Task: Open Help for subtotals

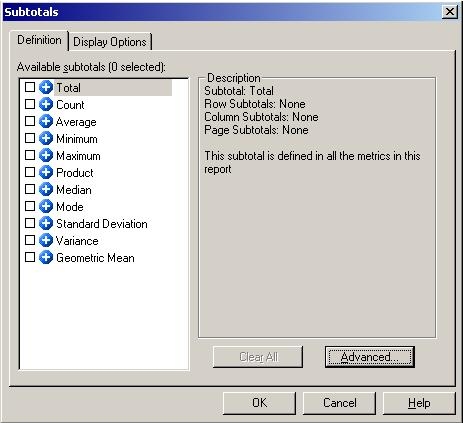Action: pyautogui.click(x=419, y=403)
